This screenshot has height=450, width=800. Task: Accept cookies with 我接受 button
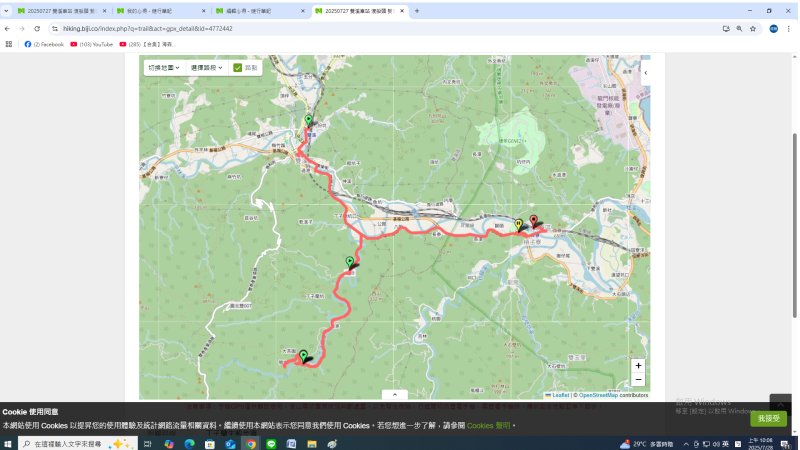pyautogui.click(x=768, y=418)
